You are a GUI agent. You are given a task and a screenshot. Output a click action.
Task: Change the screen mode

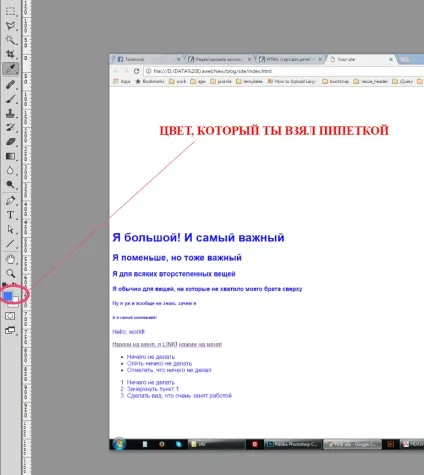point(10,330)
